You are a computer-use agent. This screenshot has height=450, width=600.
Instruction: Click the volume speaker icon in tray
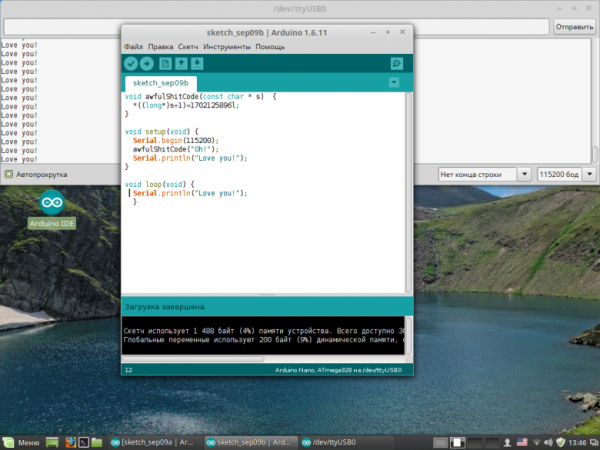(x=548, y=443)
